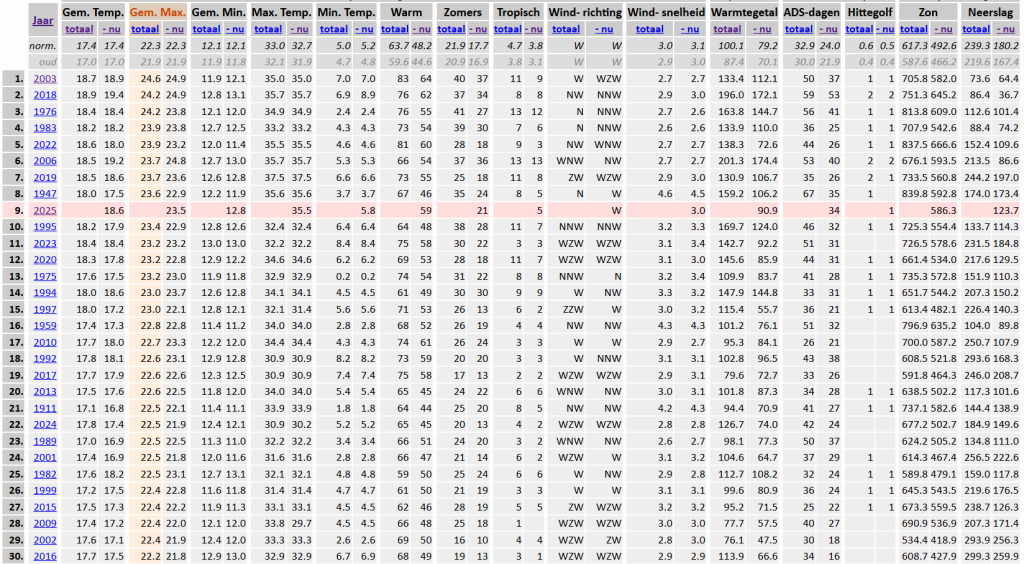The width and height of the screenshot is (1024, 564).
Task: Select Zon value 534.4 in 2002 row
Action: tap(914, 540)
